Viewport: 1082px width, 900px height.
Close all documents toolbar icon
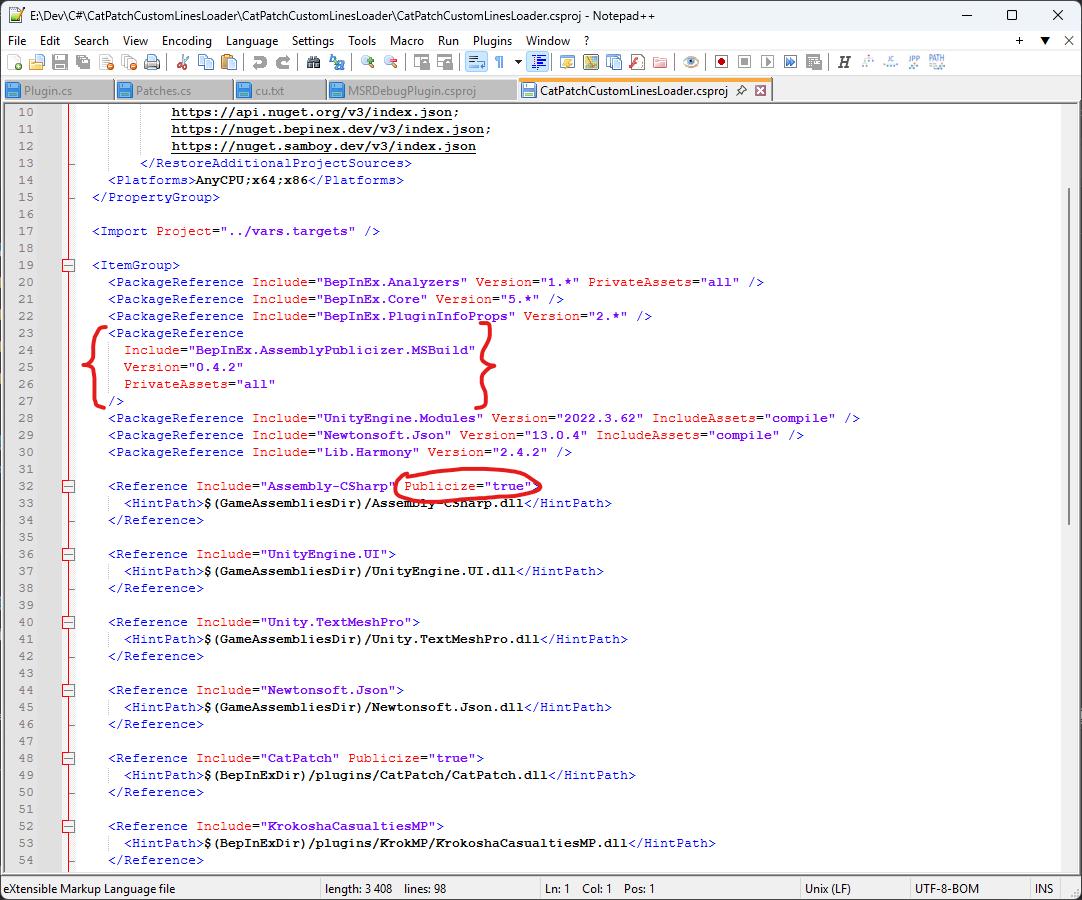129,62
